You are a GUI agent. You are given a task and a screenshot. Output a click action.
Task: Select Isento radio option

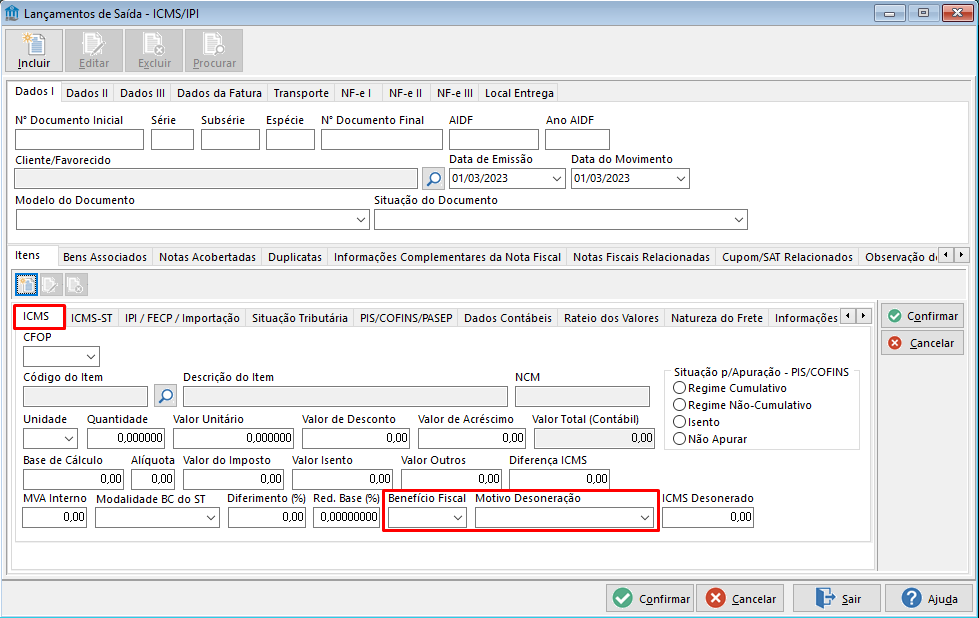point(679,422)
